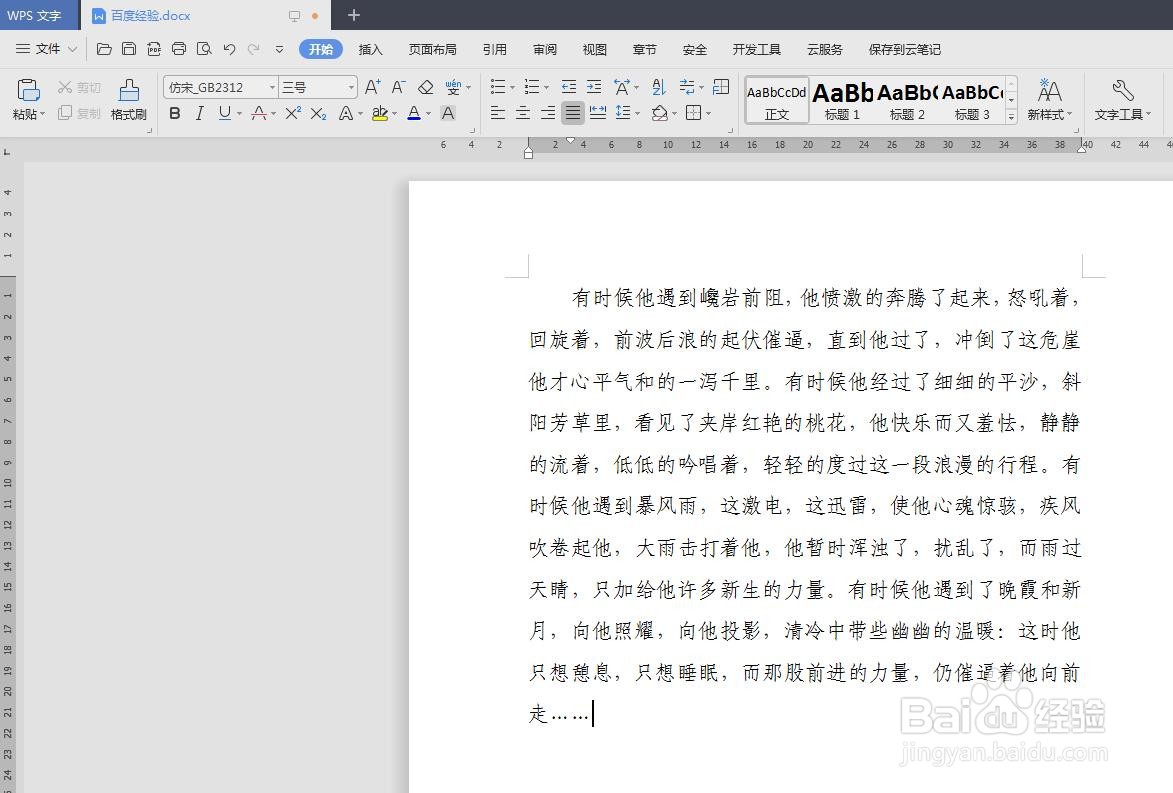
Task: Open the font color picker
Action: (414, 113)
